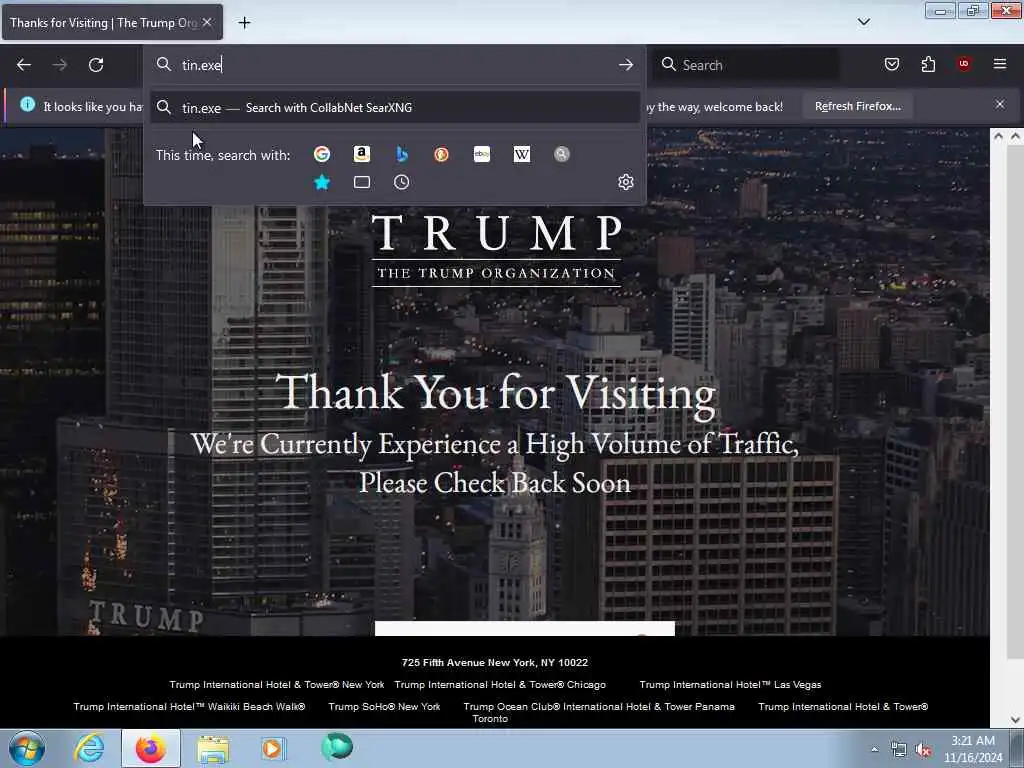Dismiss the Refresh Firefox notification bar
Screen dimensions: 1024x768
1000,104
